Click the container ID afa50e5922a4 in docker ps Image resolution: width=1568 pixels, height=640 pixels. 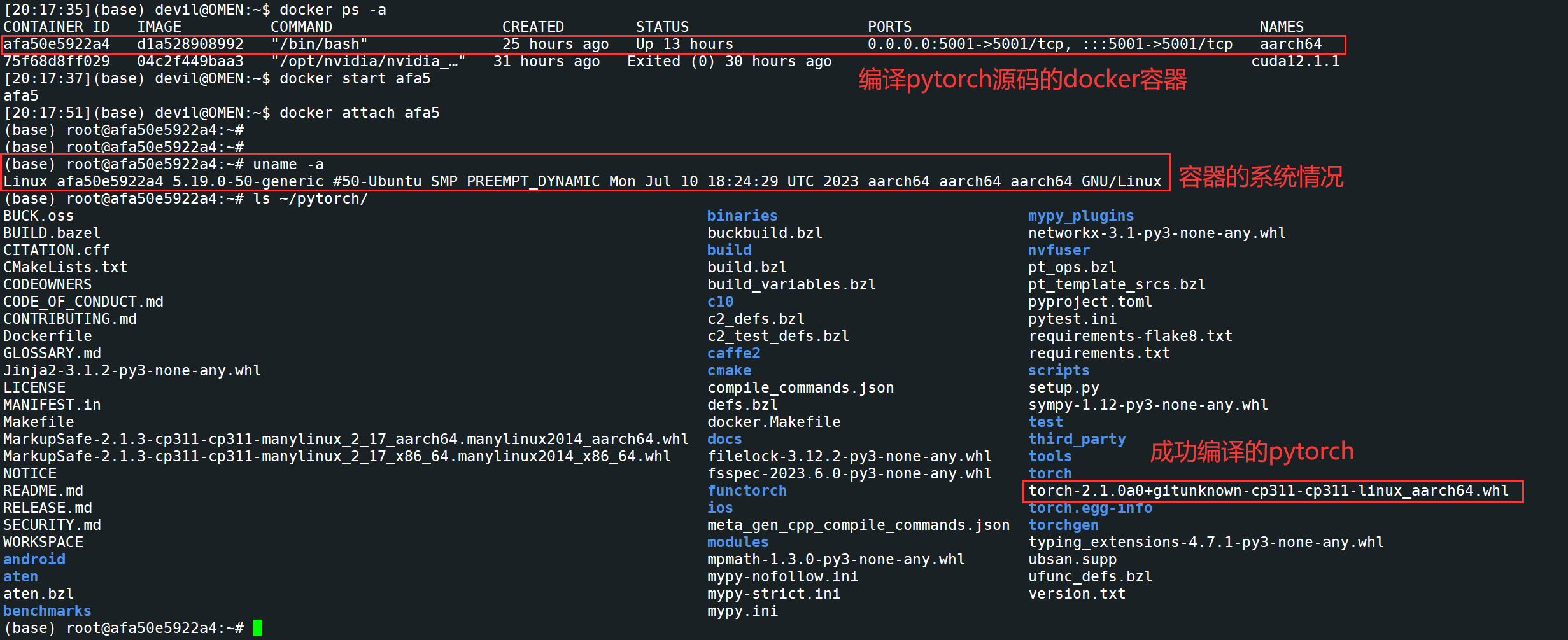pyautogui.click(x=57, y=44)
